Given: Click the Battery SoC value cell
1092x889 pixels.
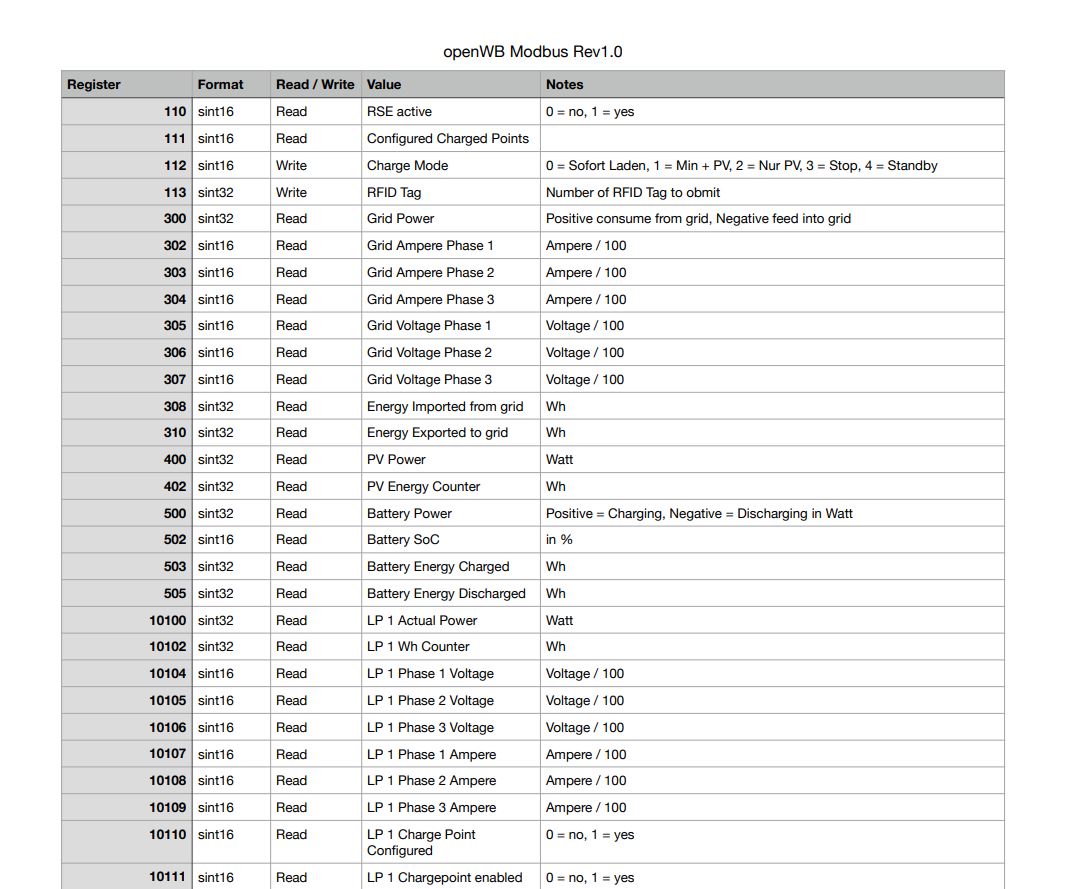Looking at the screenshot, I should point(451,540).
